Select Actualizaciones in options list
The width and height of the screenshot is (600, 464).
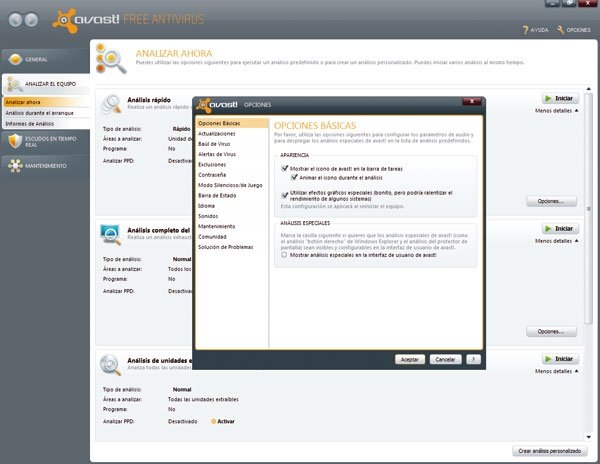(232, 134)
